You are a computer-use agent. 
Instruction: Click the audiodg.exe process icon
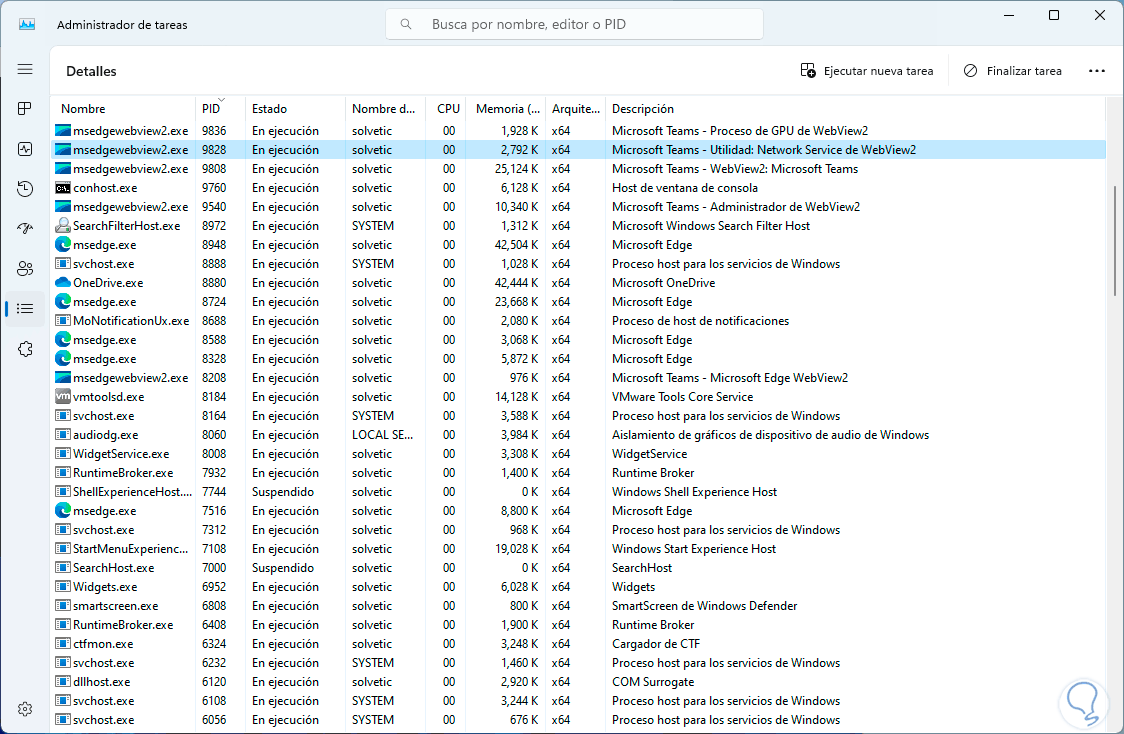(x=63, y=434)
